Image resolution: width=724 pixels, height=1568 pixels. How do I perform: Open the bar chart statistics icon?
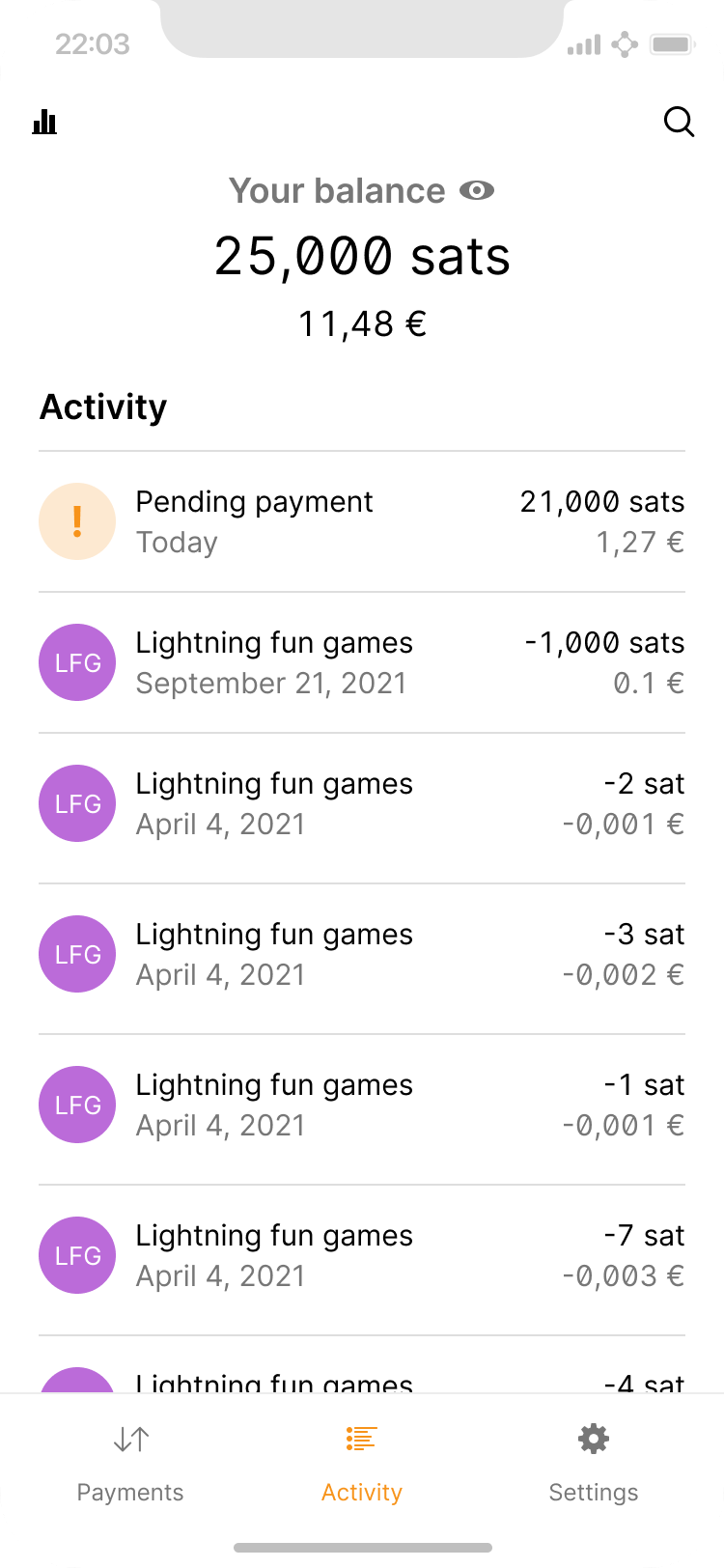[x=44, y=122]
